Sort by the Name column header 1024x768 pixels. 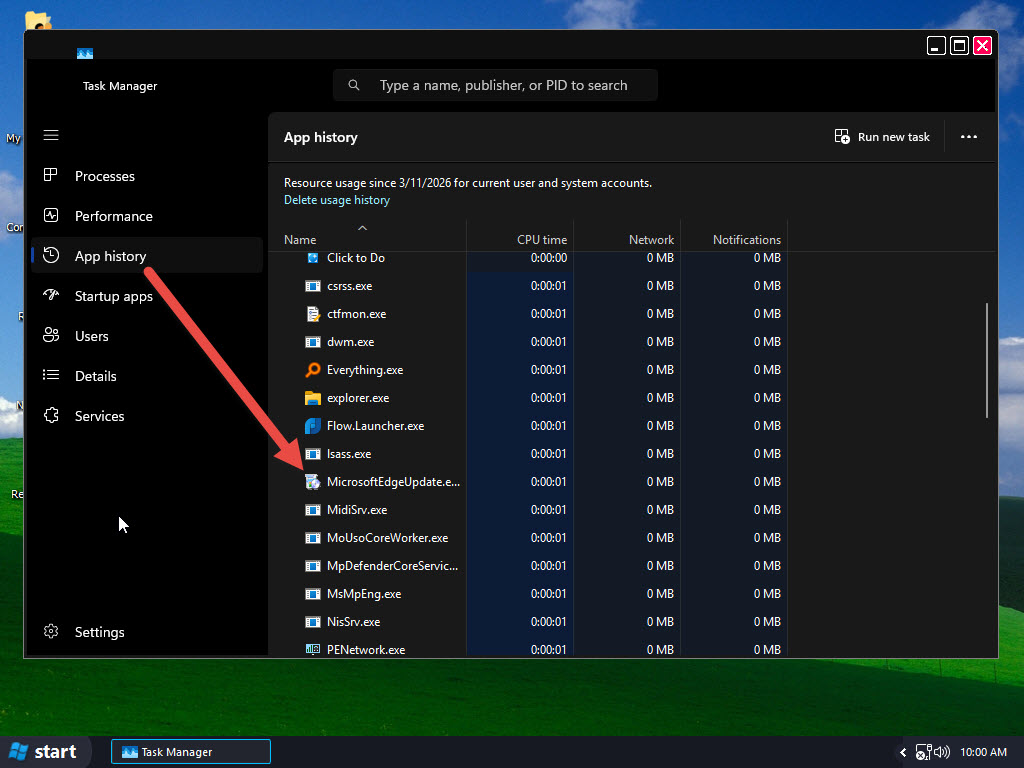(x=300, y=240)
